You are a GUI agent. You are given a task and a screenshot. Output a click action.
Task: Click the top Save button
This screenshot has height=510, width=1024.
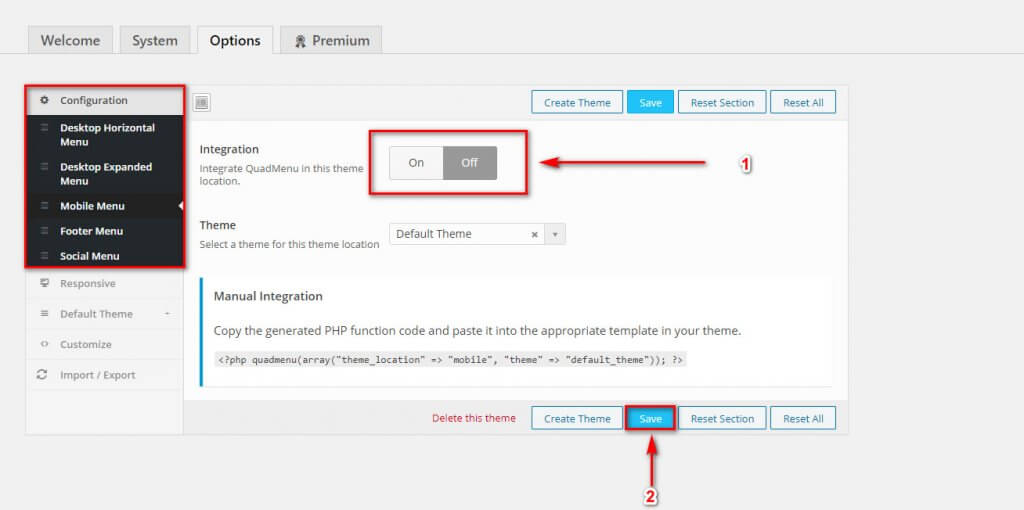tap(650, 103)
